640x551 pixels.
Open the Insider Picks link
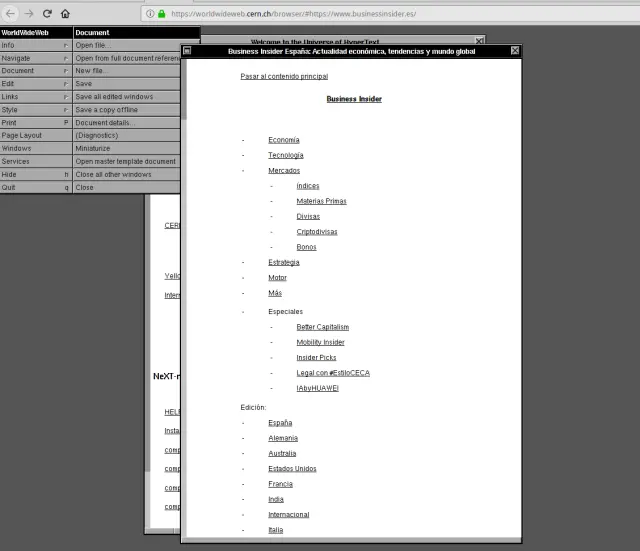click(x=316, y=358)
